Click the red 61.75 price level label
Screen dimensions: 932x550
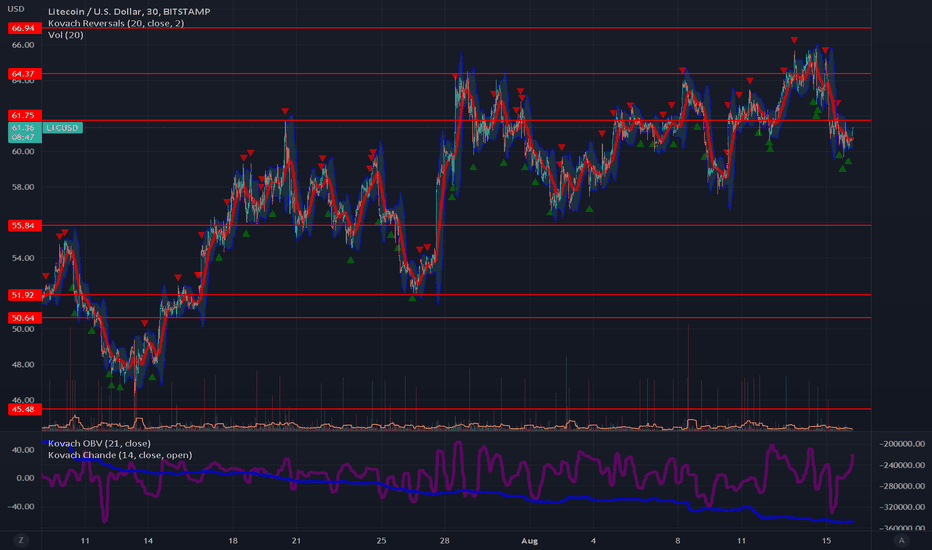24,115
